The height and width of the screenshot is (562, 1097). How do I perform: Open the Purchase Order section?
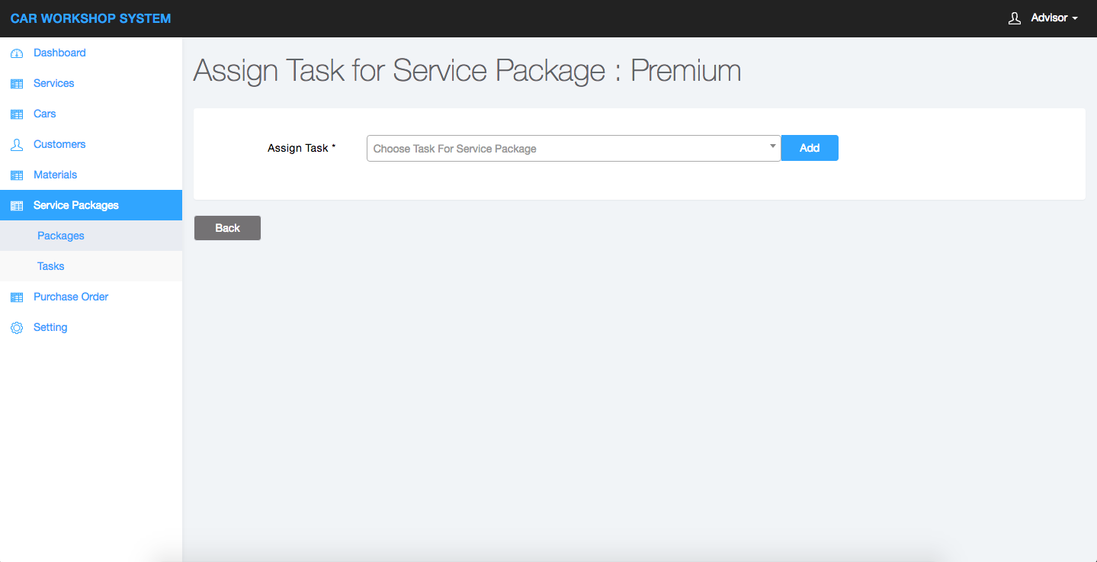pyautogui.click(x=70, y=297)
